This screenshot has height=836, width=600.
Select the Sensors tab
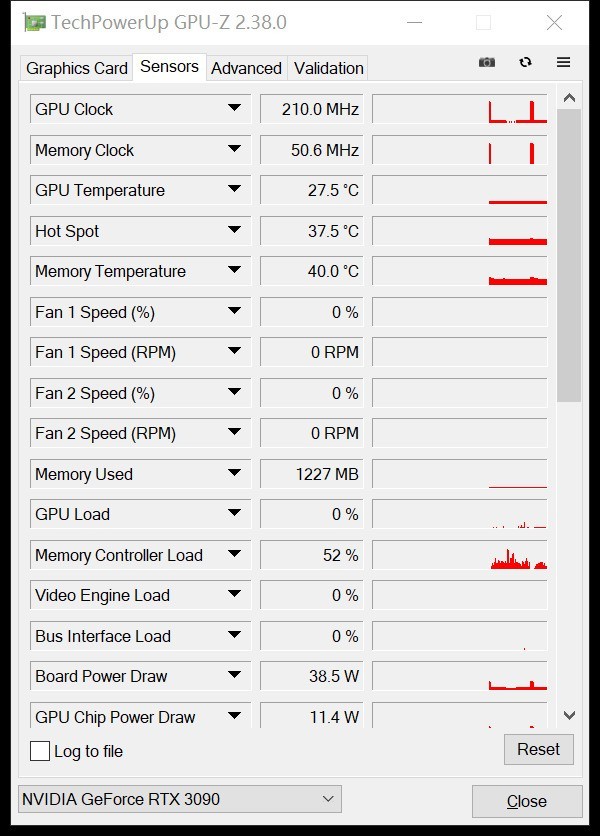170,67
